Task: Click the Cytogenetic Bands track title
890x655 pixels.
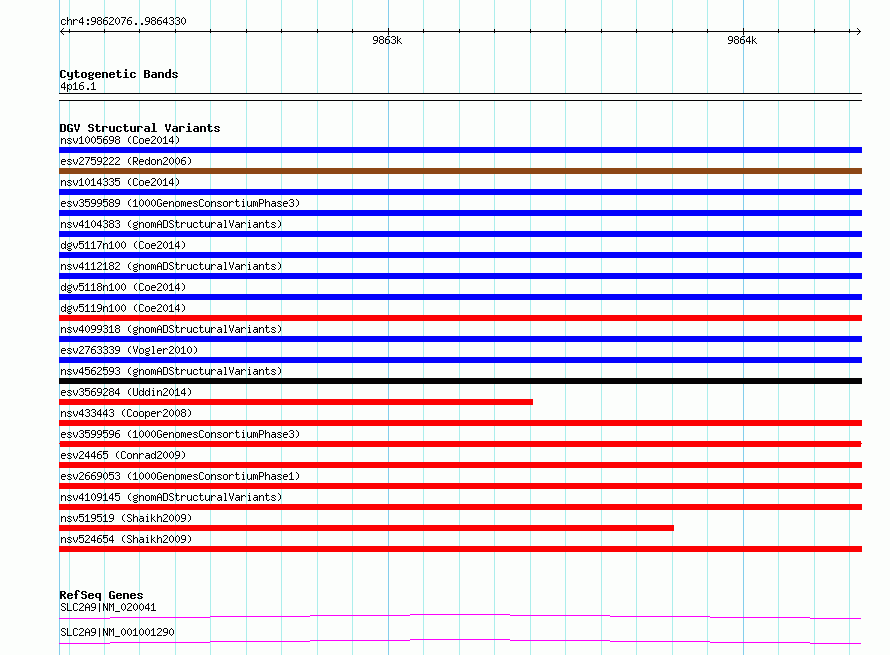Action: pos(119,74)
